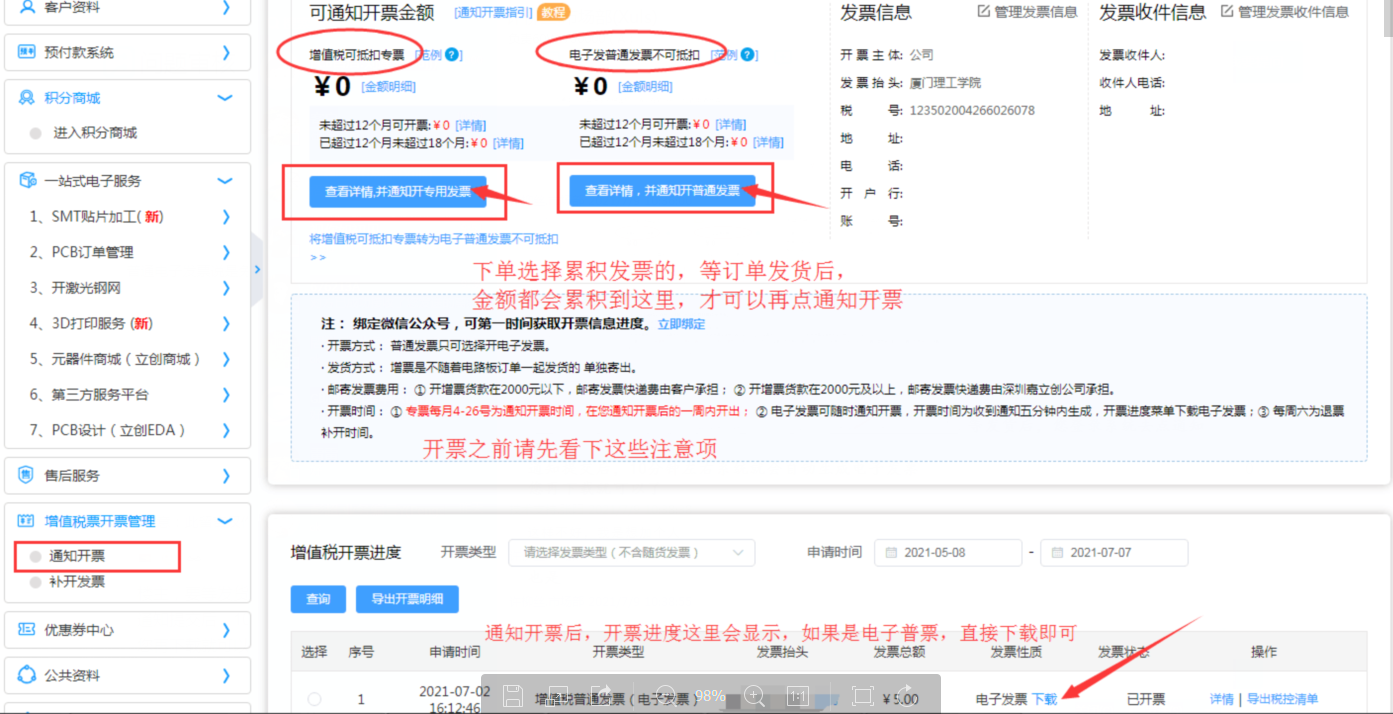Click the 下载 link for electronic invoice

pyautogui.click(x=1044, y=699)
